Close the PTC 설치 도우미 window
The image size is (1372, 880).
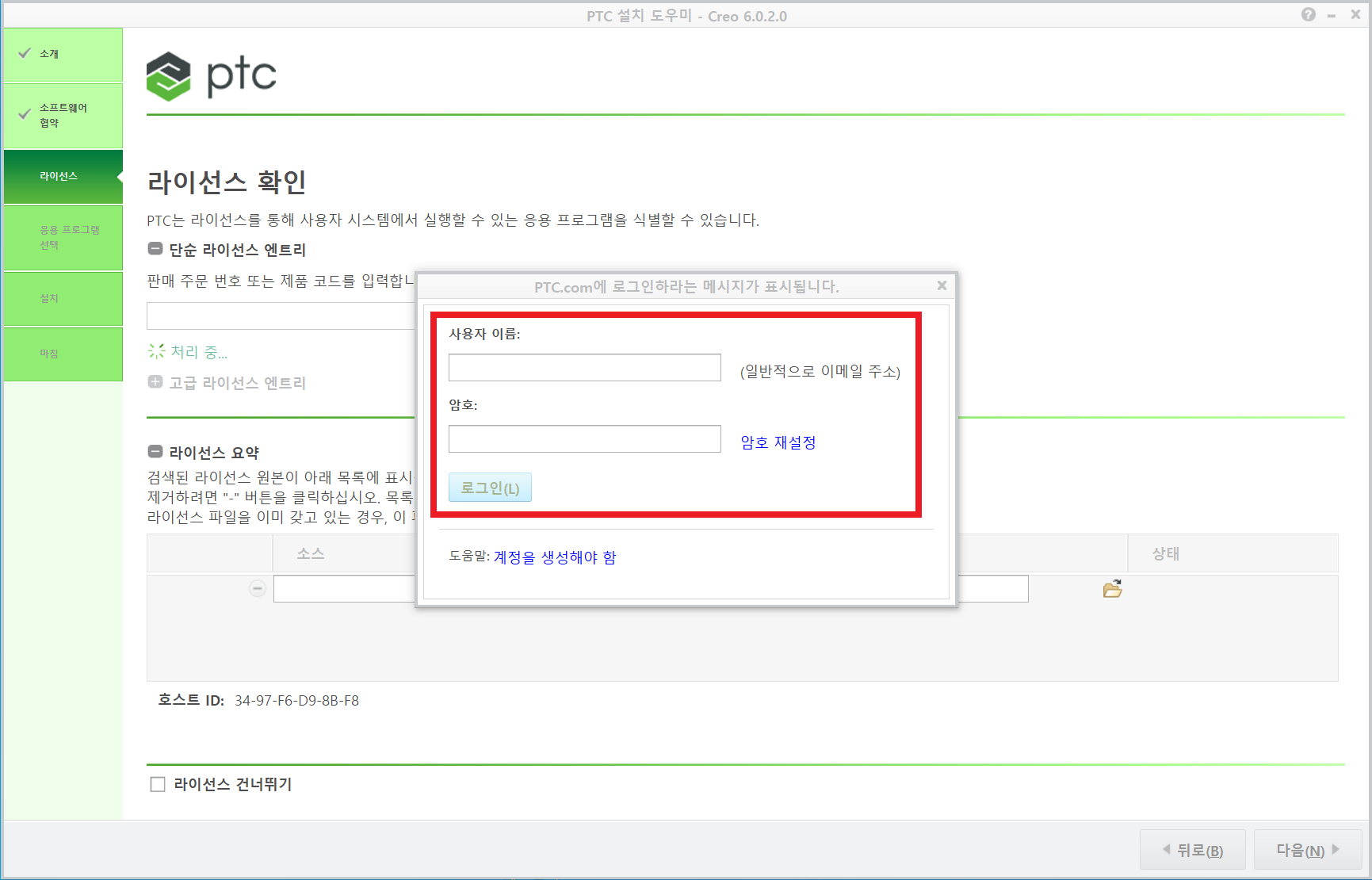(x=1355, y=14)
